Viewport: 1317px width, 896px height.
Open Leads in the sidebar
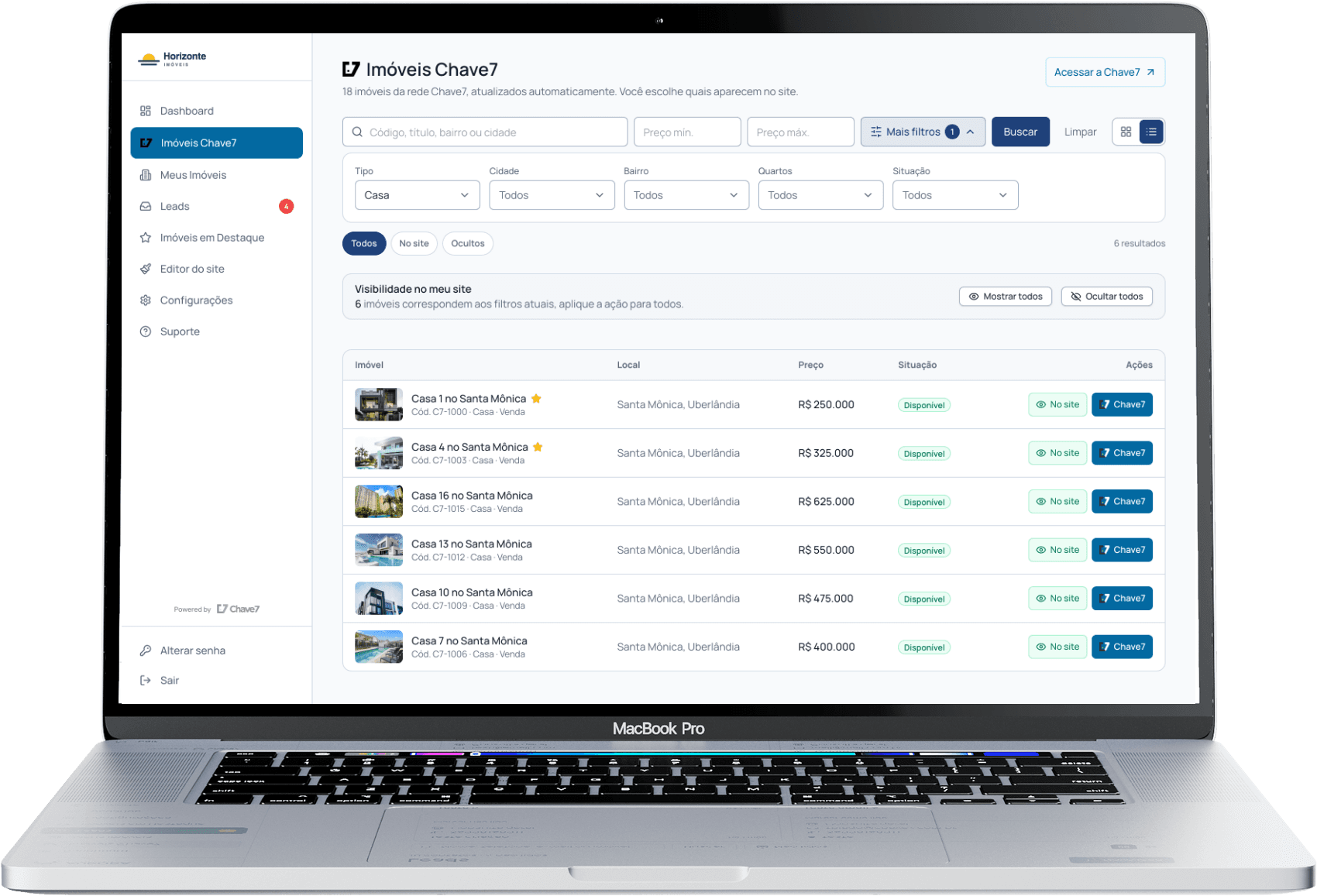(x=216, y=206)
